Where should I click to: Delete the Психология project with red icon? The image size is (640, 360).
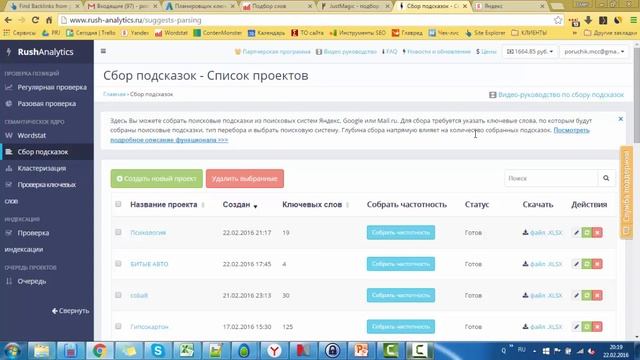[x=597, y=233]
